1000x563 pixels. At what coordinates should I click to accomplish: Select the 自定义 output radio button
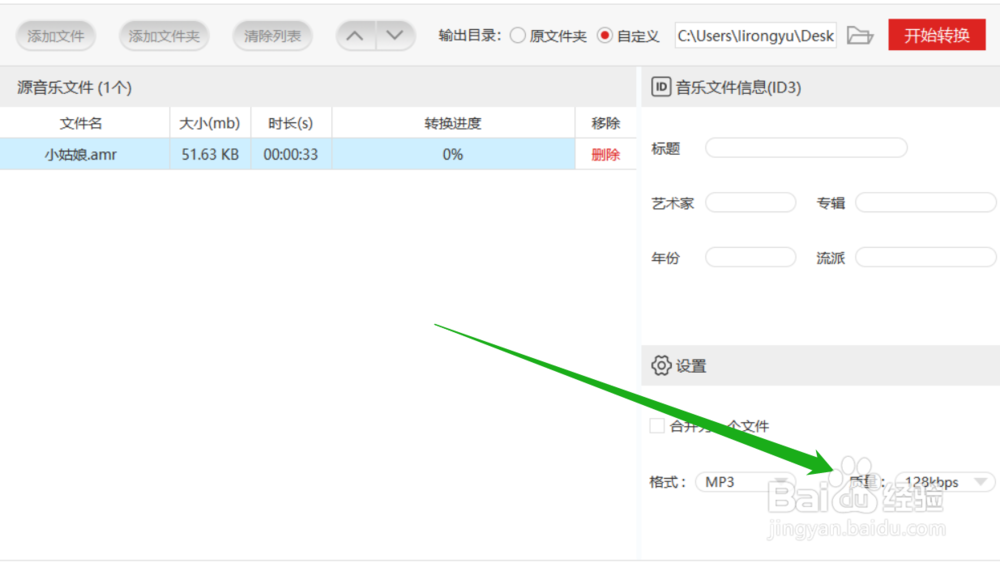click(x=605, y=36)
